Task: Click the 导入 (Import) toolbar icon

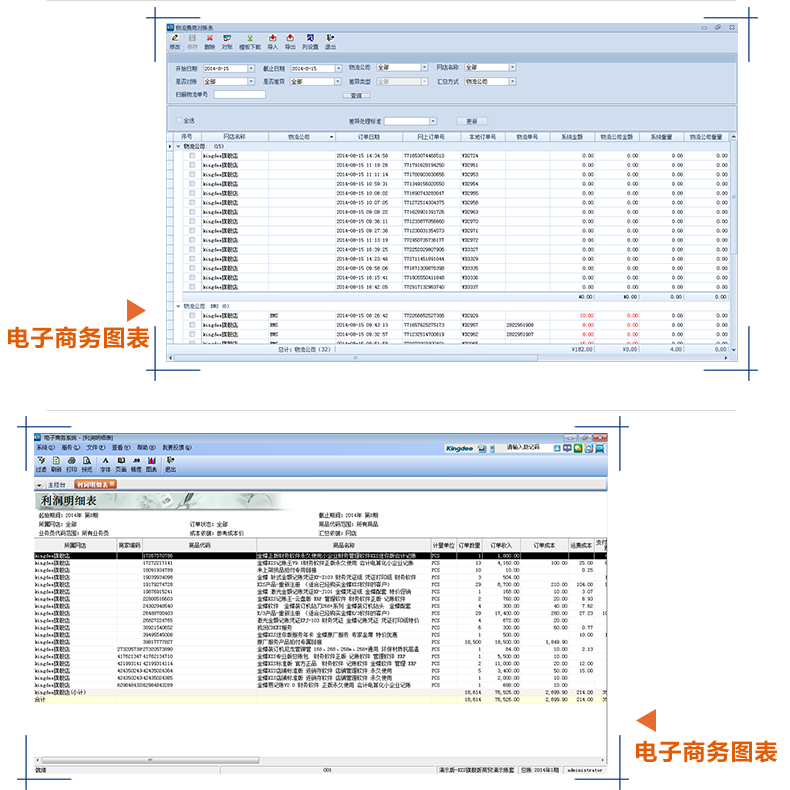Action: [272, 42]
